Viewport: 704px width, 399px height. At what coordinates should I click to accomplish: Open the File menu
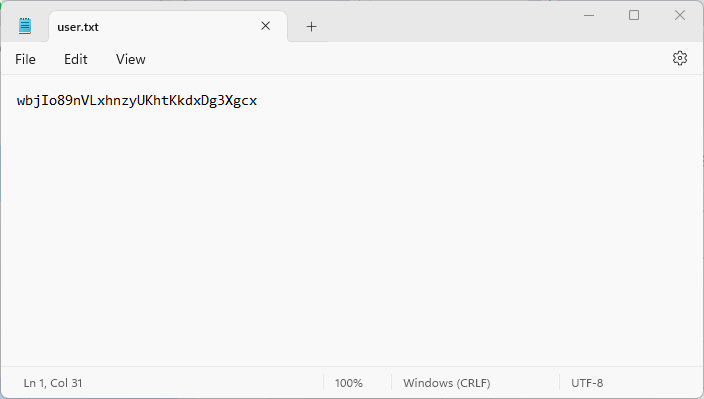[x=25, y=59]
